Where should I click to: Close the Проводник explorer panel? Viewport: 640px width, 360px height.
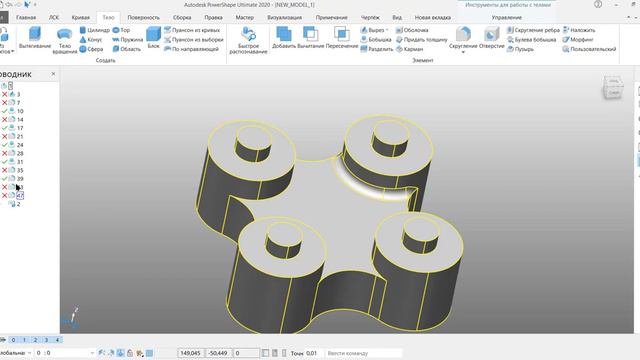pyautogui.click(x=53, y=74)
